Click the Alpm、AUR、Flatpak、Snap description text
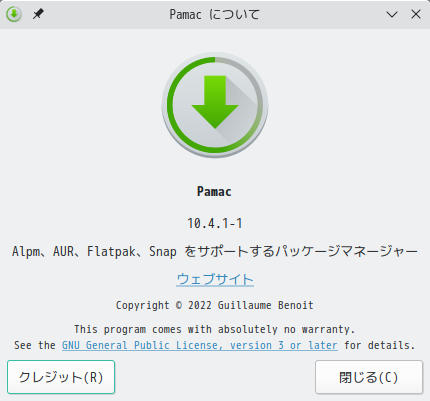 coord(215,251)
